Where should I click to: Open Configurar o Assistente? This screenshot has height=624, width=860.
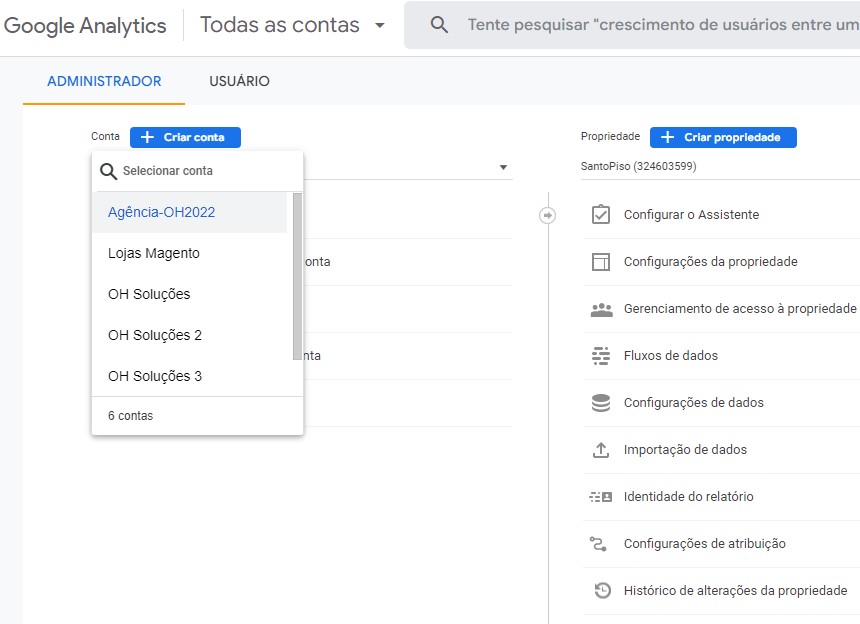pyautogui.click(x=721, y=215)
